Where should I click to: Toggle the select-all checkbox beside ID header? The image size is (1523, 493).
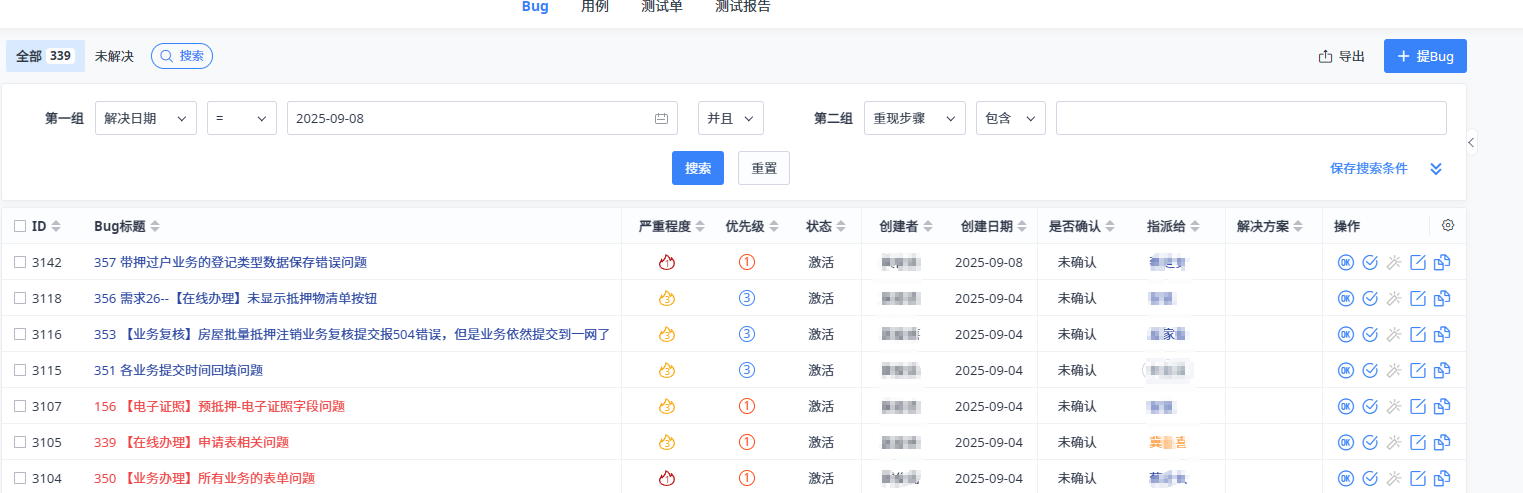20,227
